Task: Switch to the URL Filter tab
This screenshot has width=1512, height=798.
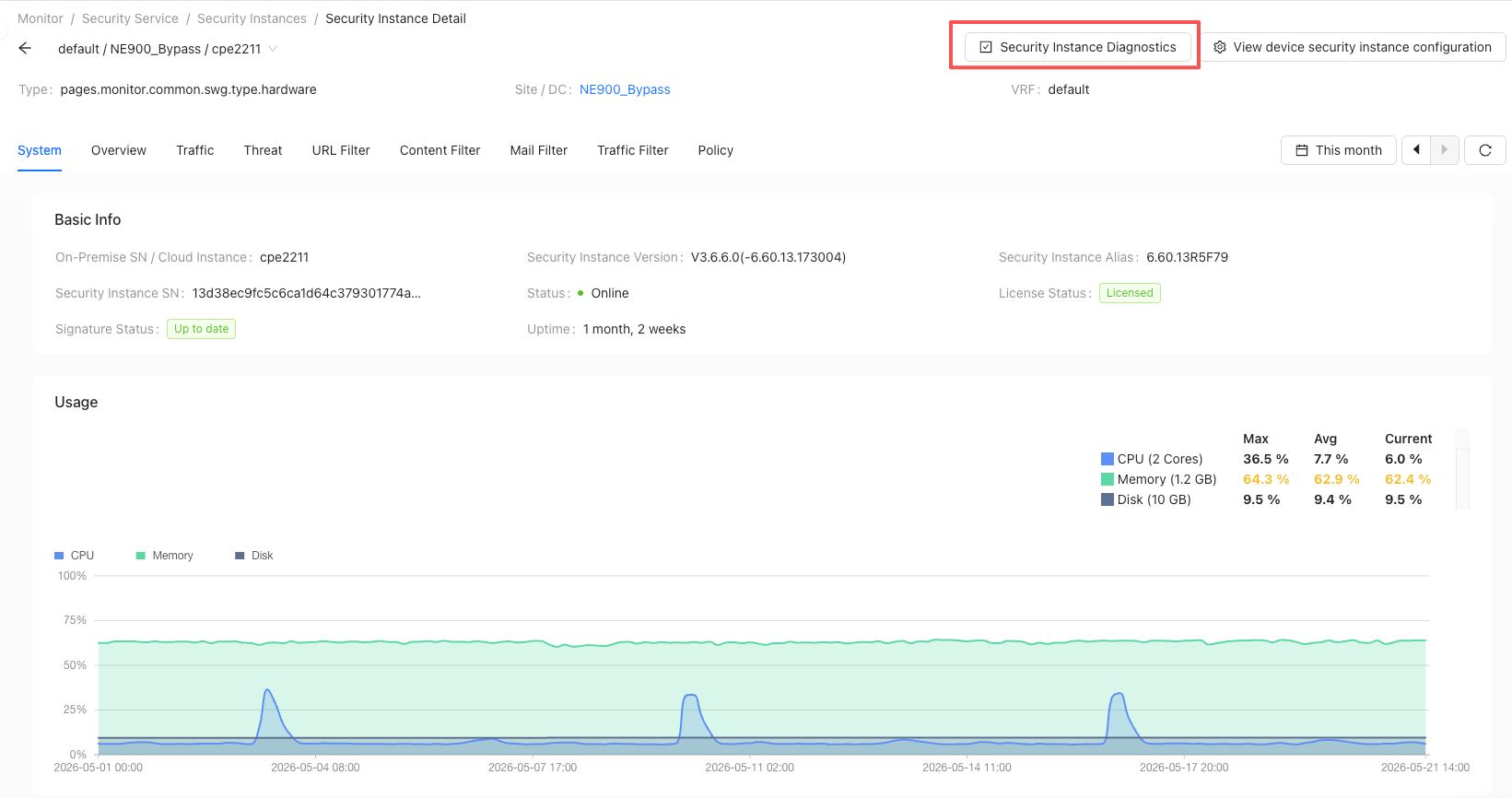Action: click(341, 150)
